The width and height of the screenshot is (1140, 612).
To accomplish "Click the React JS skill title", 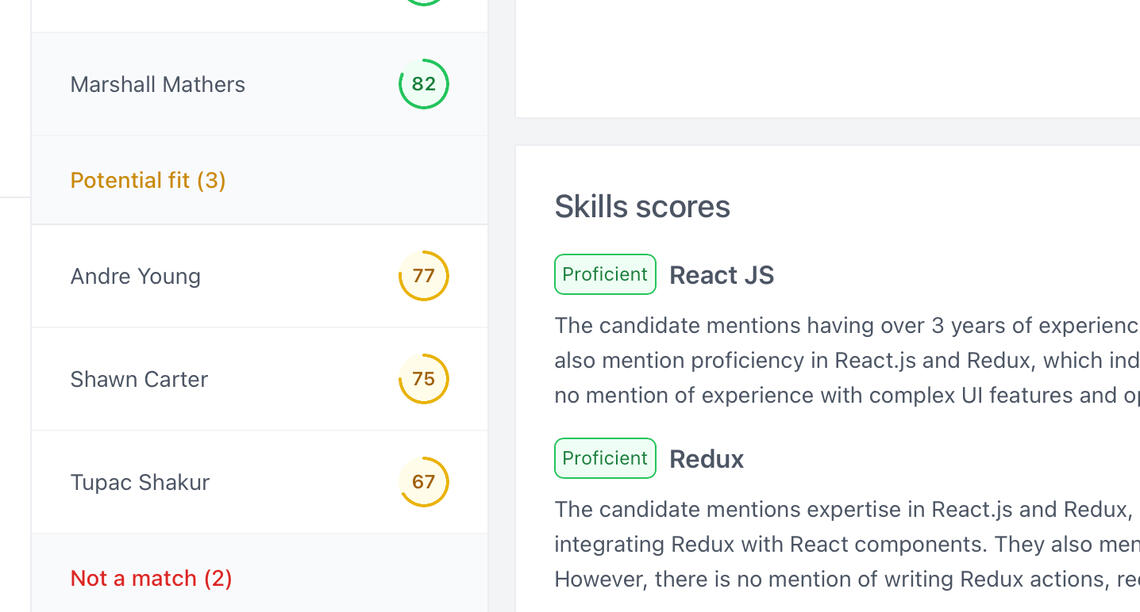I will click(722, 276).
